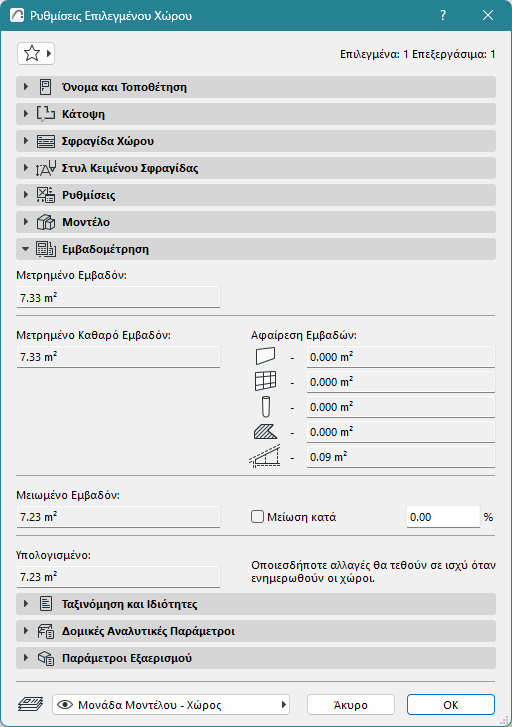This screenshot has width=512, height=727.
Task: Click the Υπολογισμένο label
Action: [x=53, y=555]
